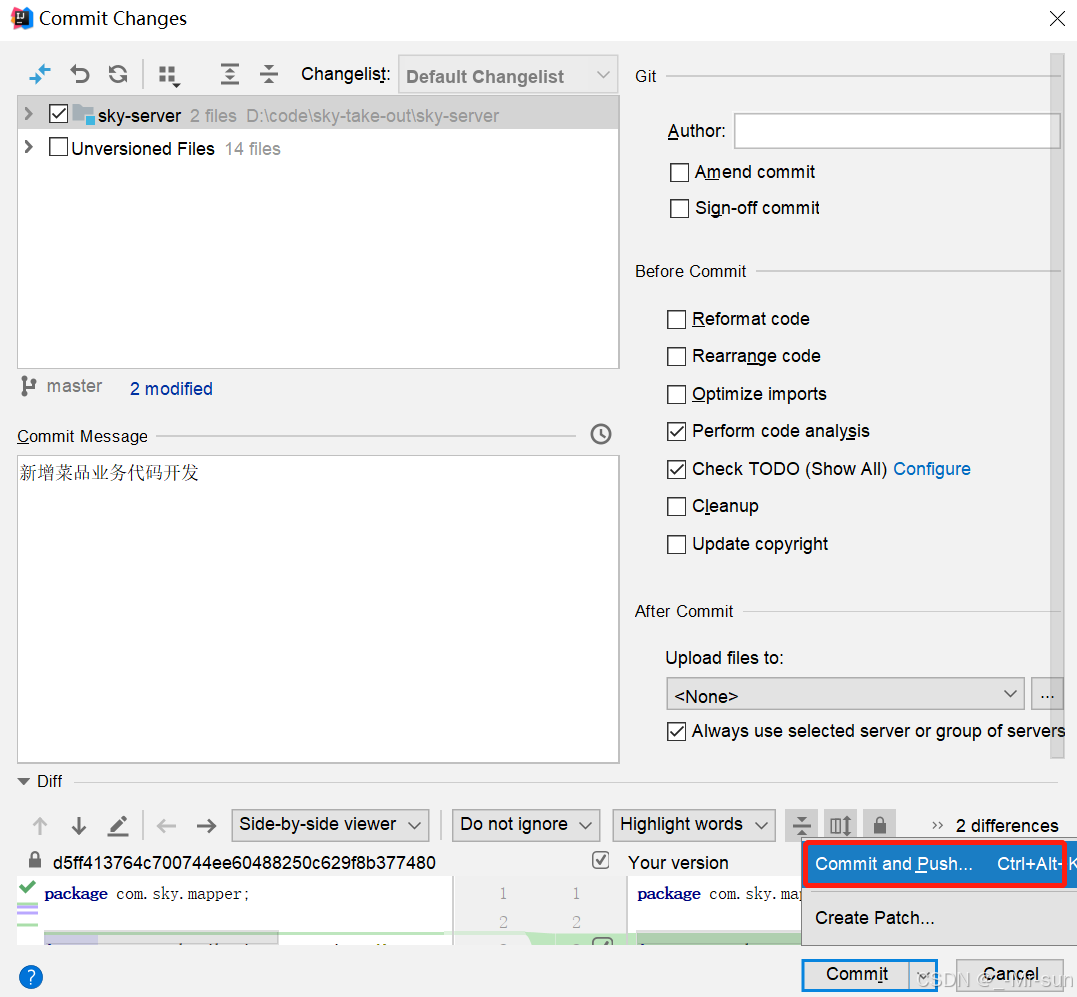Click the Collapse All icon

coord(269,73)
